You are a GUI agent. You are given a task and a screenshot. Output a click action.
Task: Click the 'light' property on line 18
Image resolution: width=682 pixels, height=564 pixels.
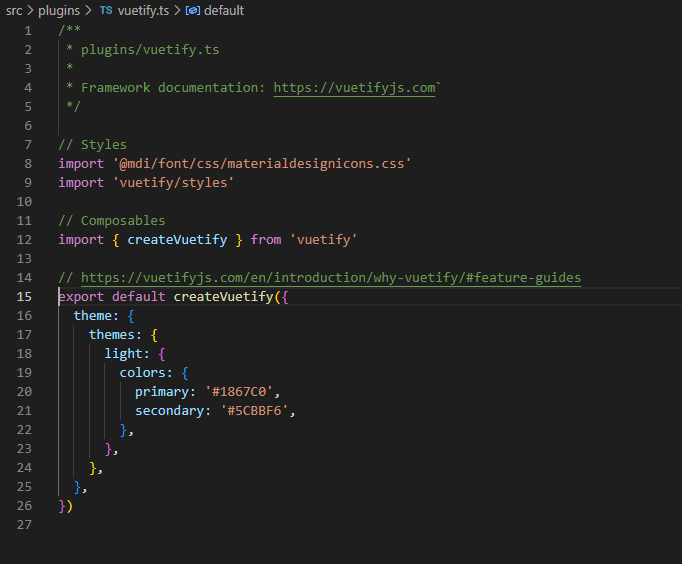click(x=124, y=354)
